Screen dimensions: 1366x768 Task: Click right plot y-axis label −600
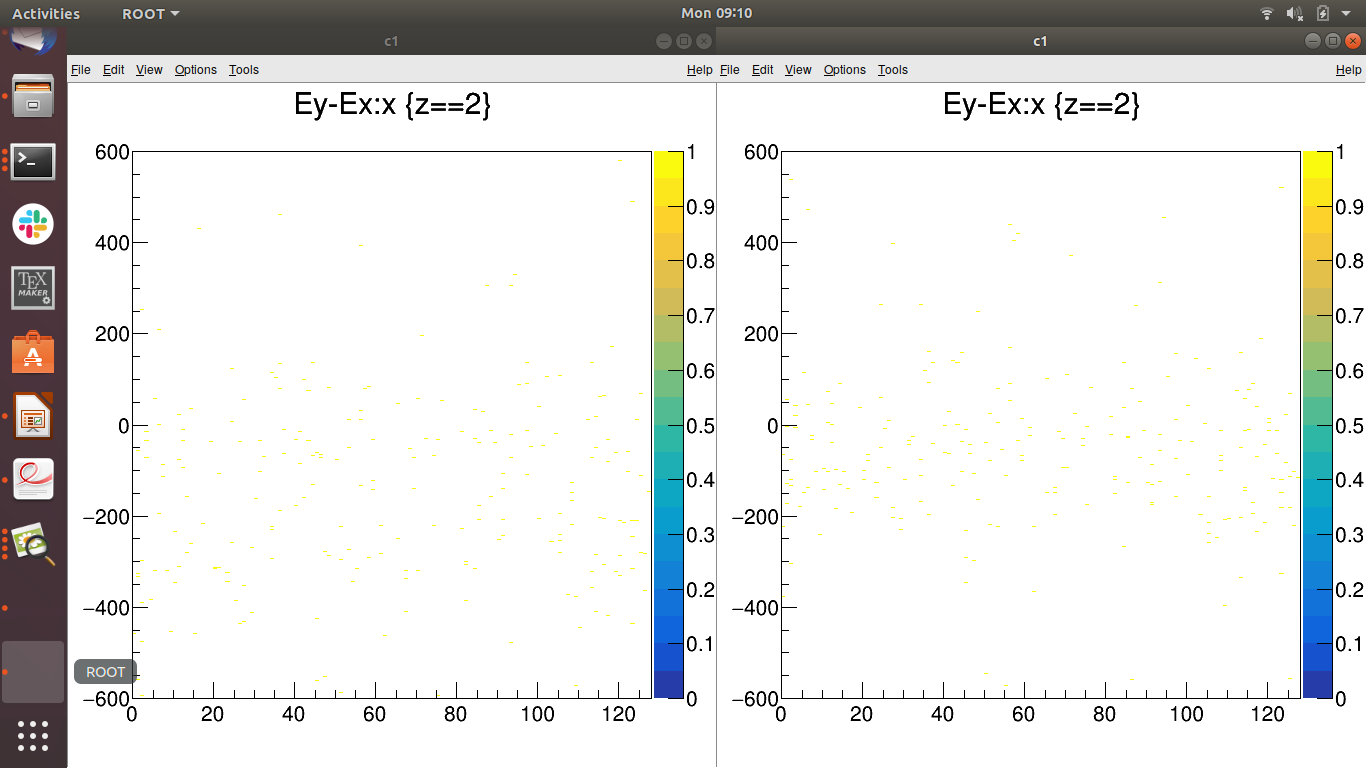[x=757, y=699]
